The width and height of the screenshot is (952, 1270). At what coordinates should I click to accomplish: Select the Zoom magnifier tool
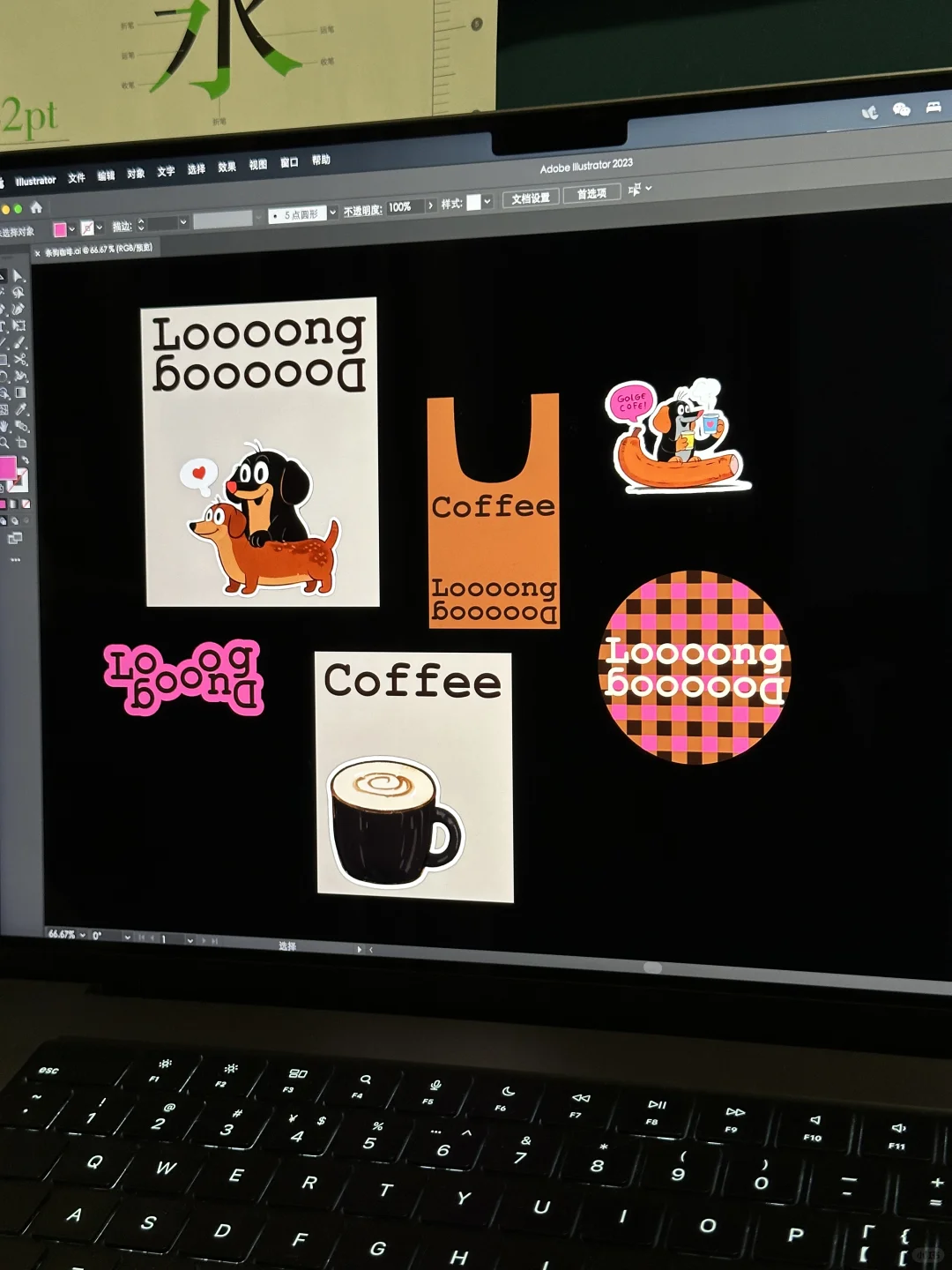click(x=4, y=443)
